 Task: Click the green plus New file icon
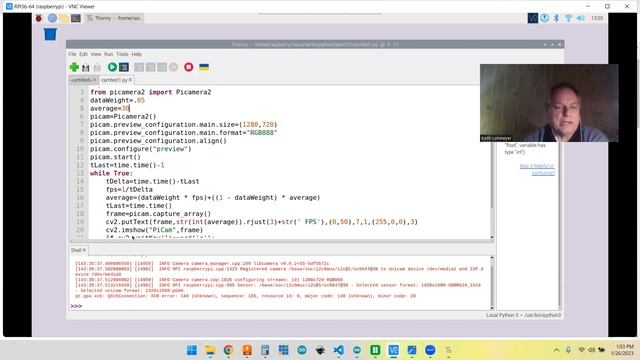(x=74, y=67)
